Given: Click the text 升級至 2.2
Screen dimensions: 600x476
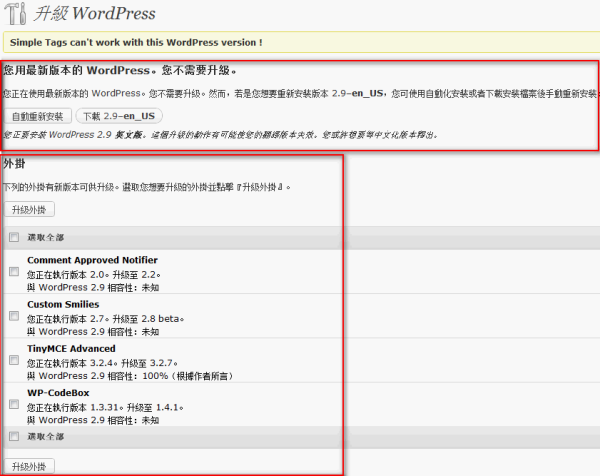Looking at the screenshot, I should pos(136,275).
